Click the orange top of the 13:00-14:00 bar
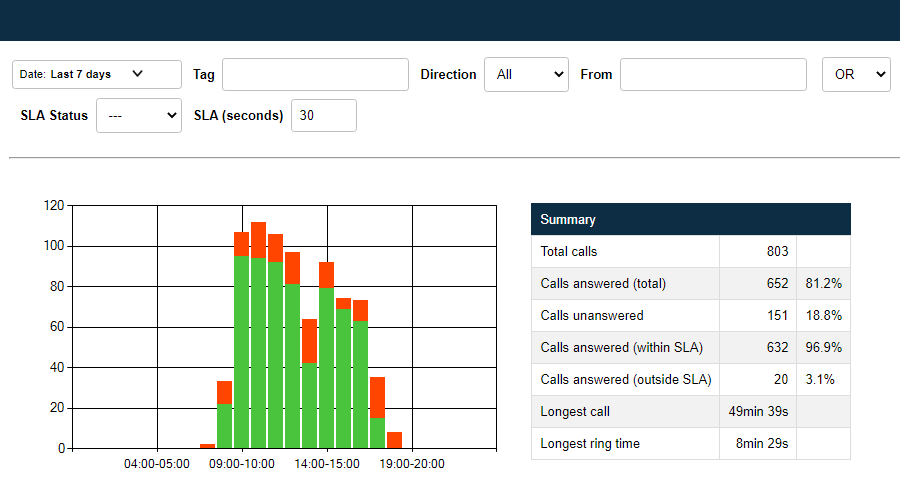Viewport: 900px width, 500px height. click(309, 340)
